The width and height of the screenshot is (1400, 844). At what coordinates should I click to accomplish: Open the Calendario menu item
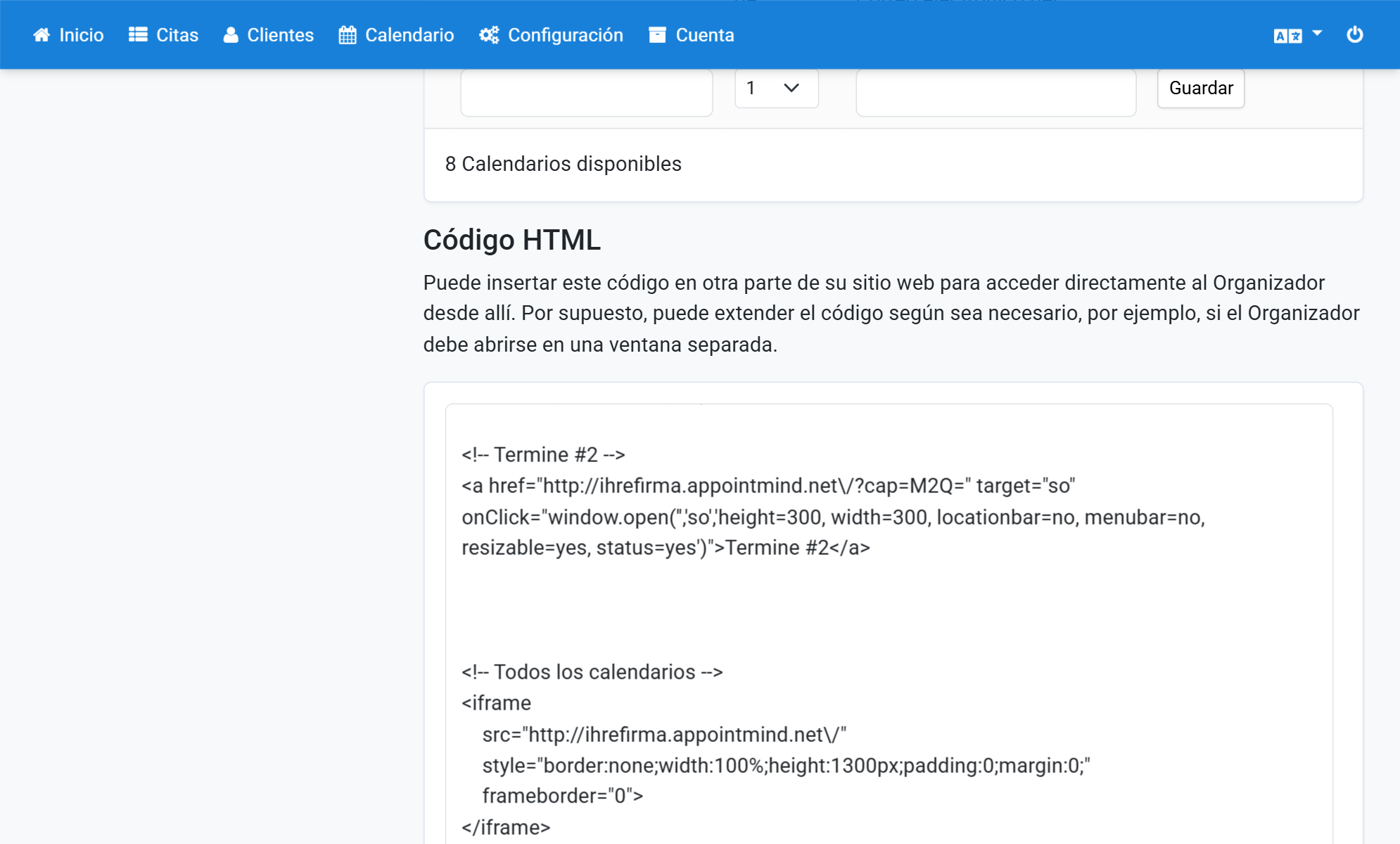[x=397, y=35]
